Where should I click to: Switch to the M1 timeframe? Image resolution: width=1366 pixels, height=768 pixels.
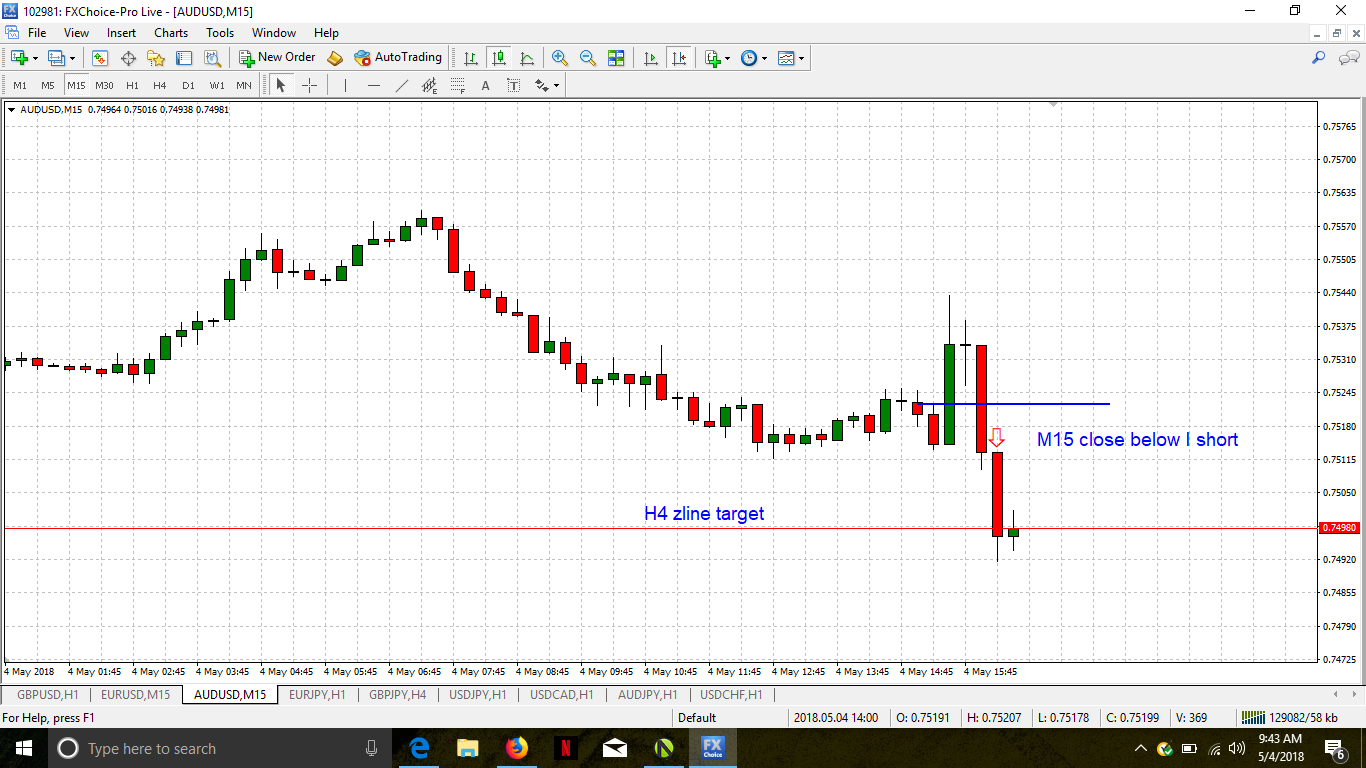(x=20, y=86)
